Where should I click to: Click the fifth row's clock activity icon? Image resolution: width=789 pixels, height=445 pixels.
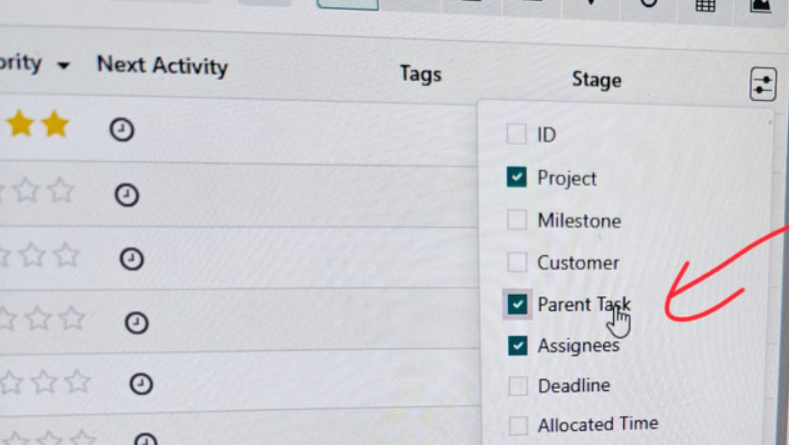pyautogui.click(x=141, y=384)
